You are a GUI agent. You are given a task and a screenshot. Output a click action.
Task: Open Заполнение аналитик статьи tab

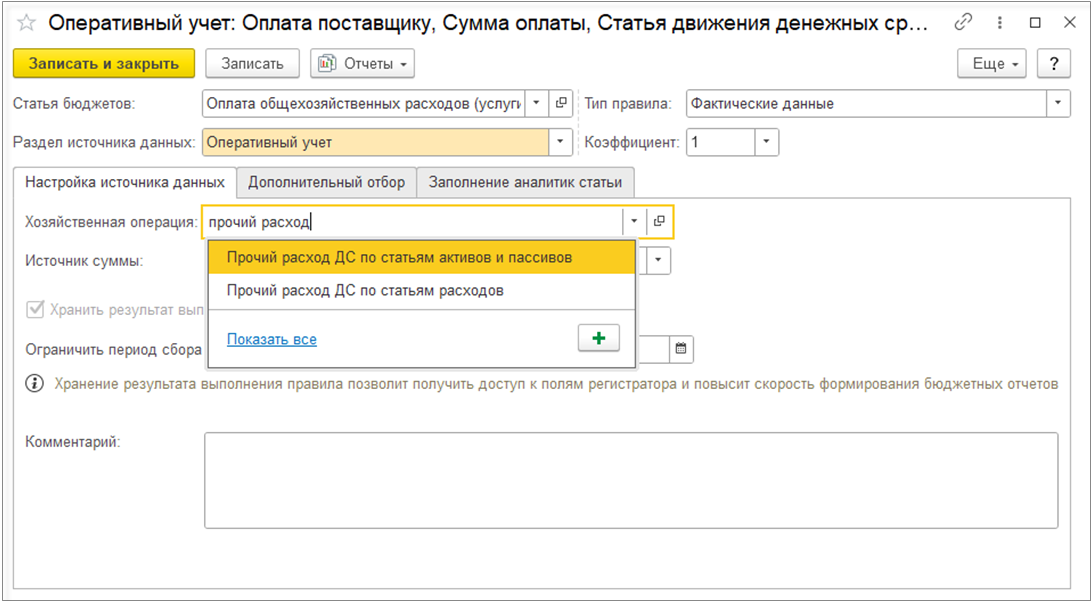click(x=525, y=182)
